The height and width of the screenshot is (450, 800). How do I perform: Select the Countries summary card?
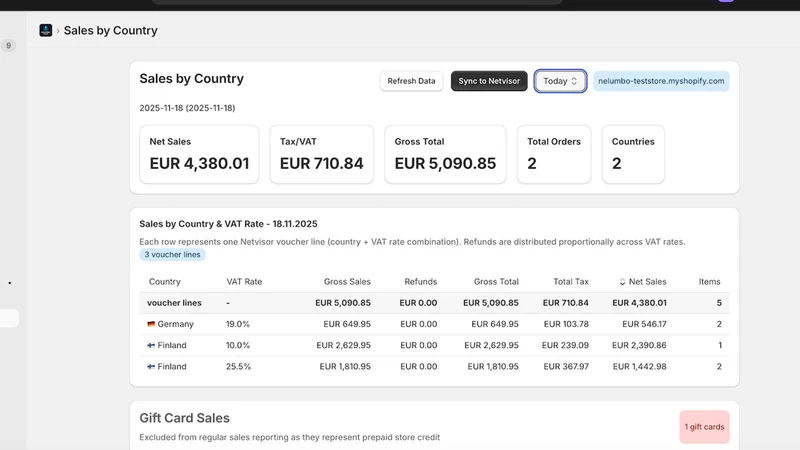633,154
